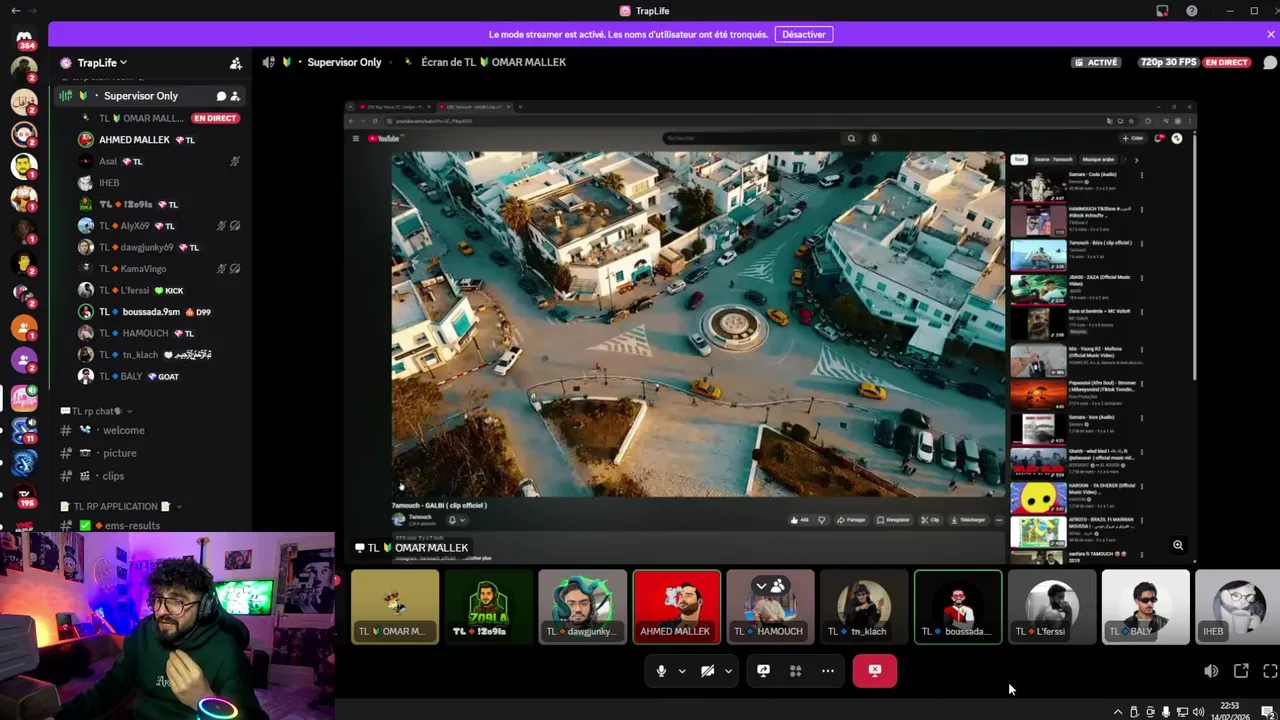Toggle microphone mute in call controls
The height and width of the screenshot is (720, 1280).
[661, 671]
